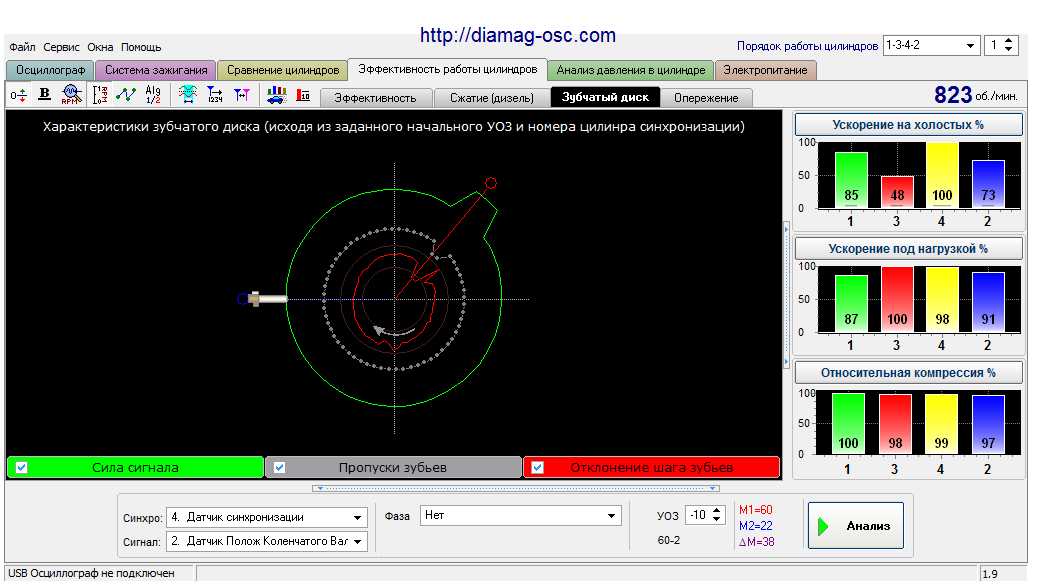This screenshot has width=1040, height=586.
Task: Click the M2=22 value text
Action: coord(755,526)
